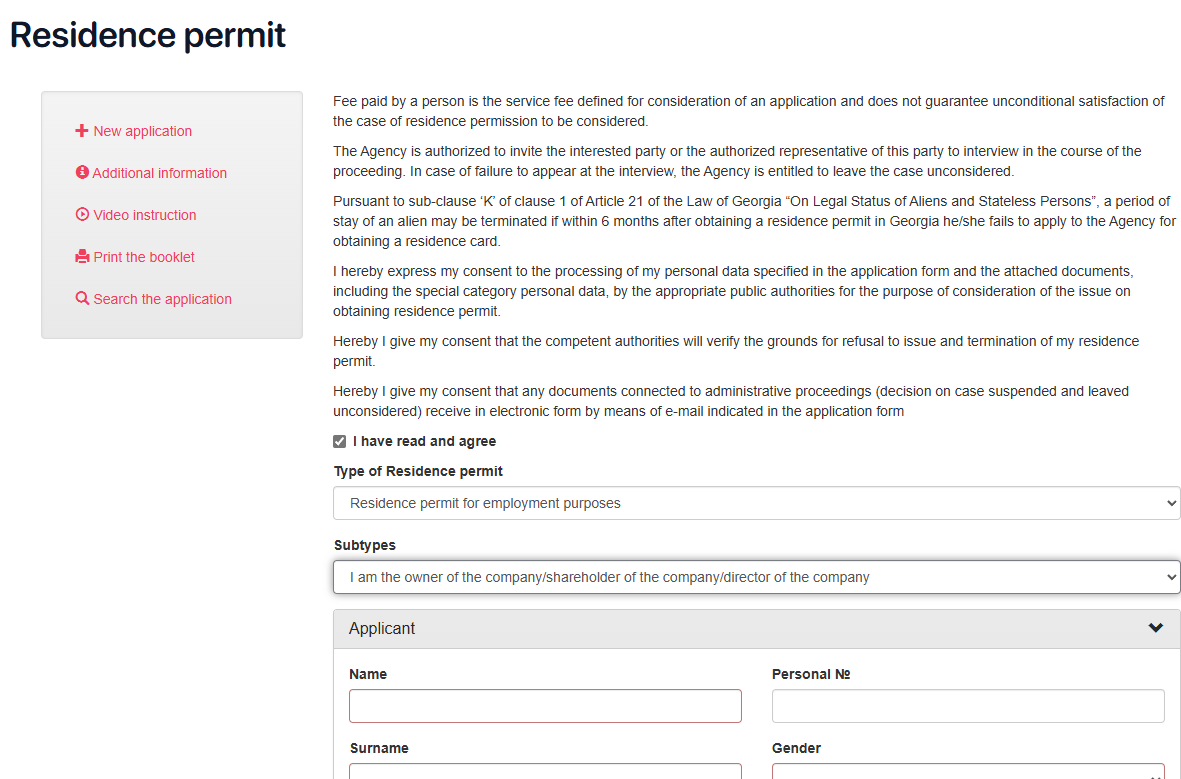Open the New application link
This screenshot has height=779, width=1181.
[142, 131]
